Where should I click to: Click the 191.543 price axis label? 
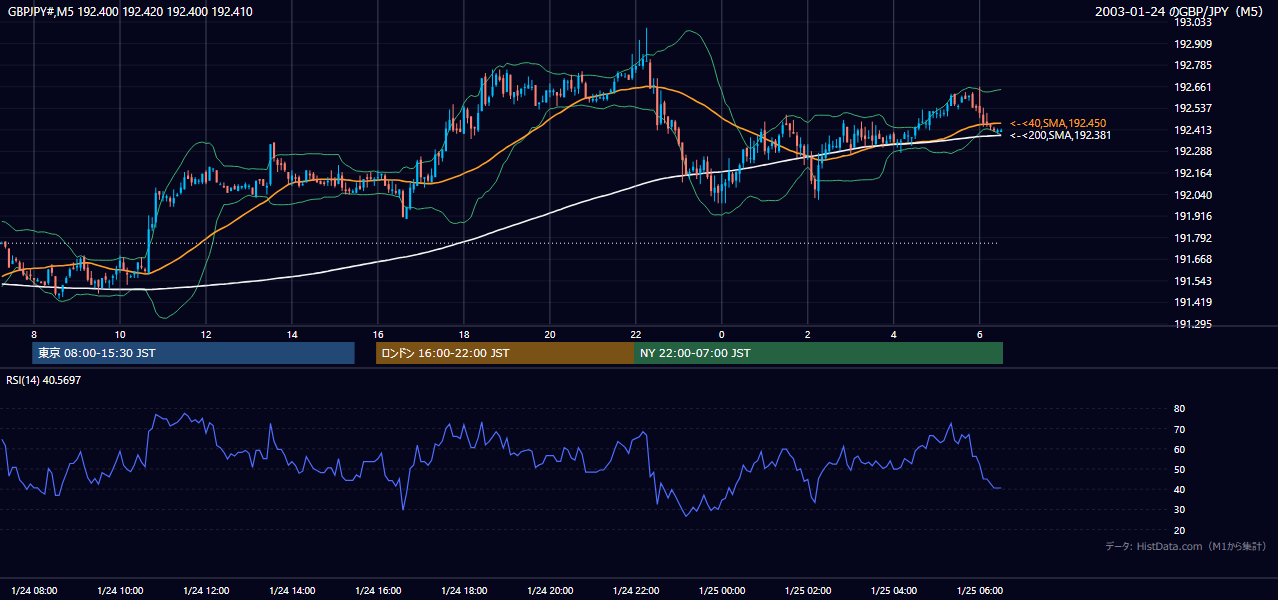(x=1193, y=281)
